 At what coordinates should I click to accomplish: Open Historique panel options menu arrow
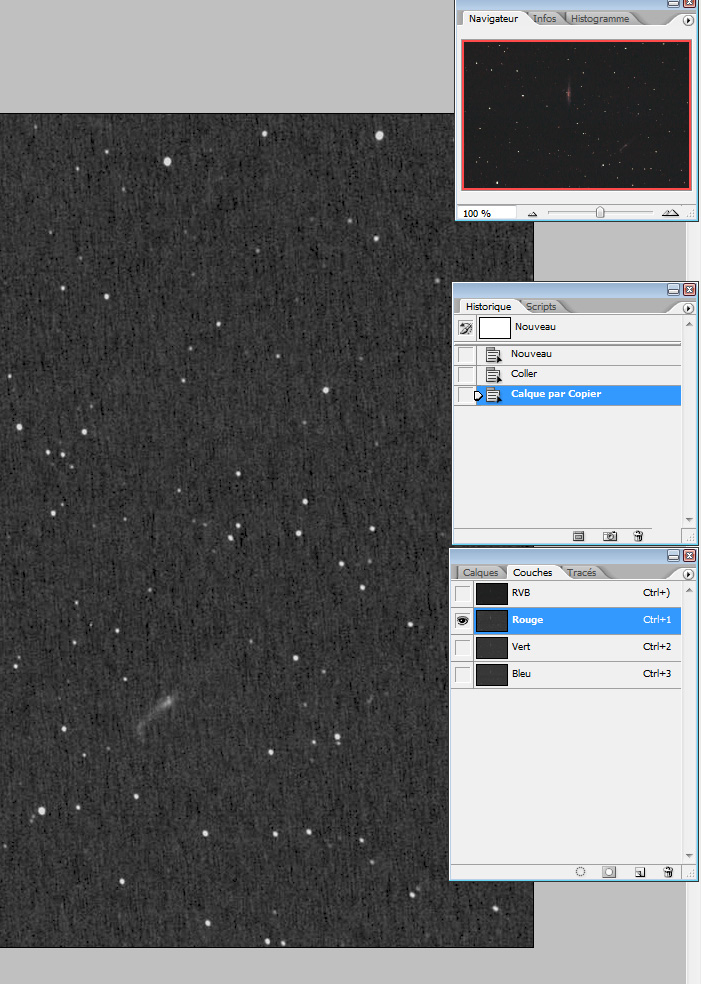click(x=688, y=308)
